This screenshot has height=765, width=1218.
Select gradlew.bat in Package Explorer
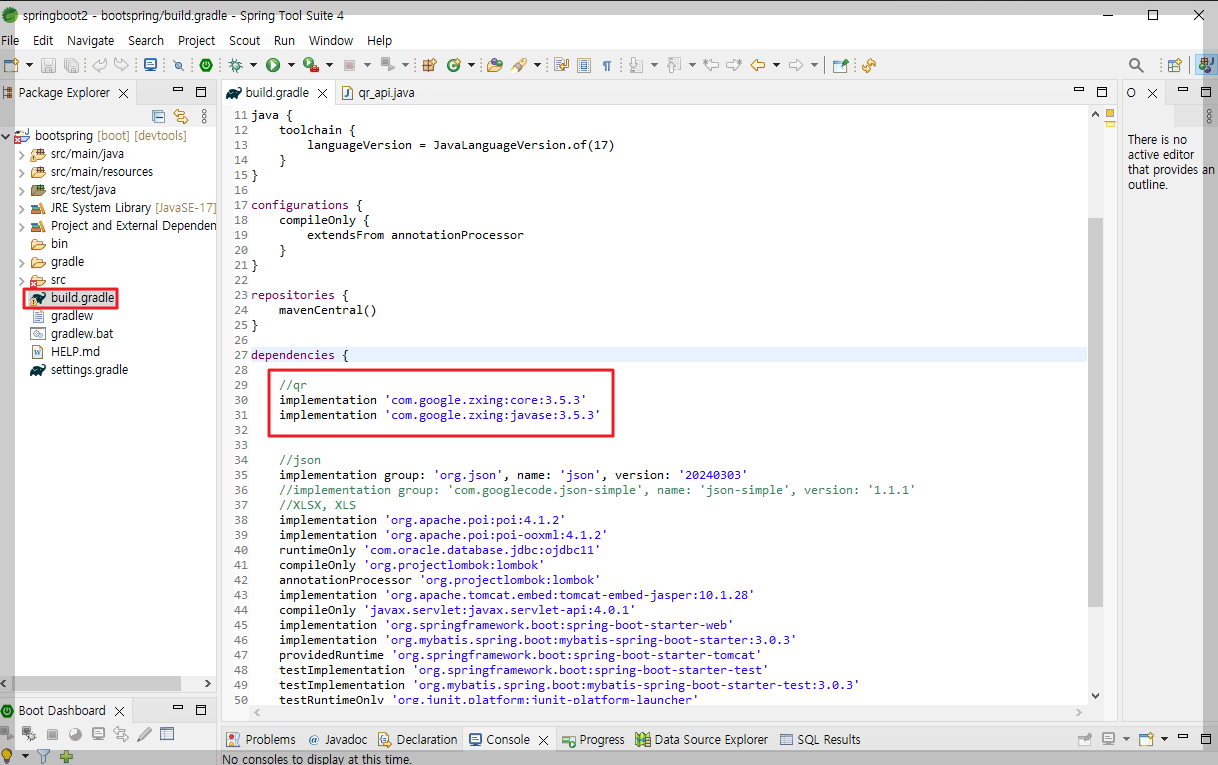tap(81, 334)
